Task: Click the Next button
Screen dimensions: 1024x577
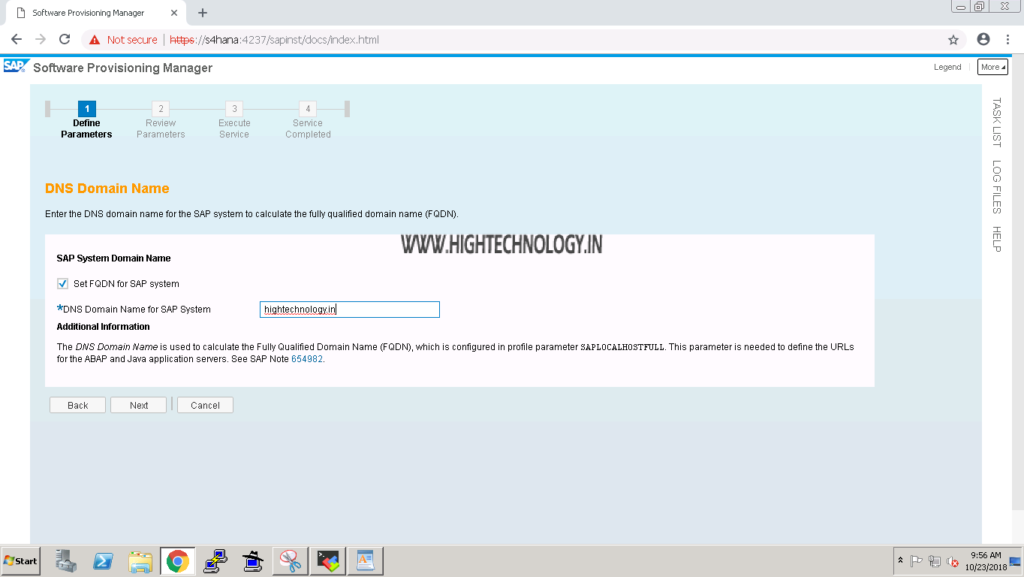Action: [x=138, y=405]
